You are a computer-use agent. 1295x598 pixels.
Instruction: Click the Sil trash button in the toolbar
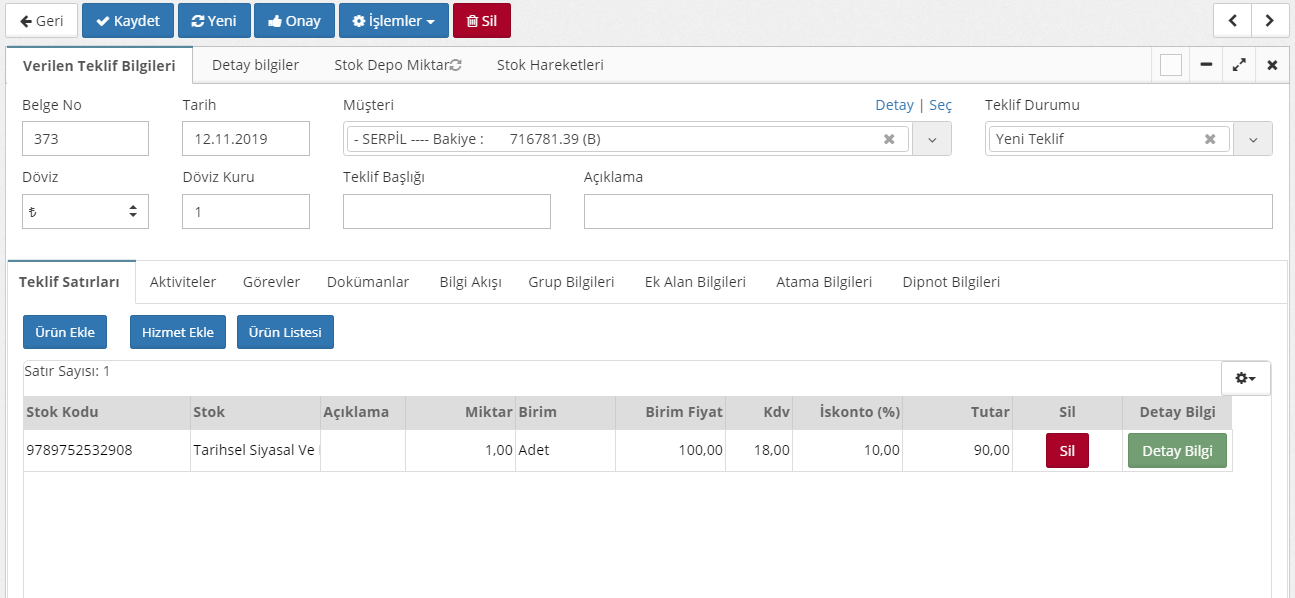[481, 20]
